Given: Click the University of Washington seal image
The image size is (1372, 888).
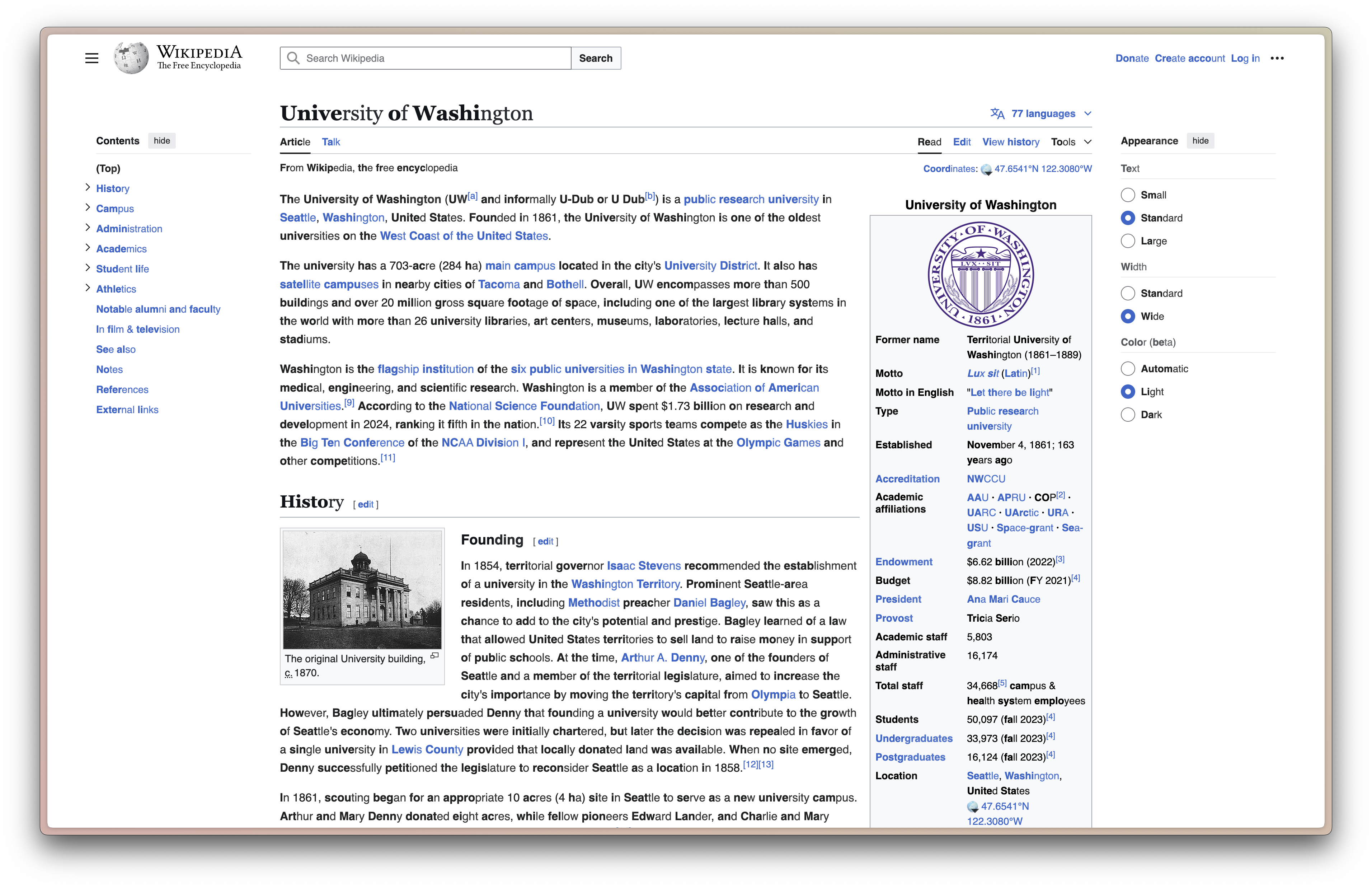Looking at the screenshot, I should click(x=981, y=275).
